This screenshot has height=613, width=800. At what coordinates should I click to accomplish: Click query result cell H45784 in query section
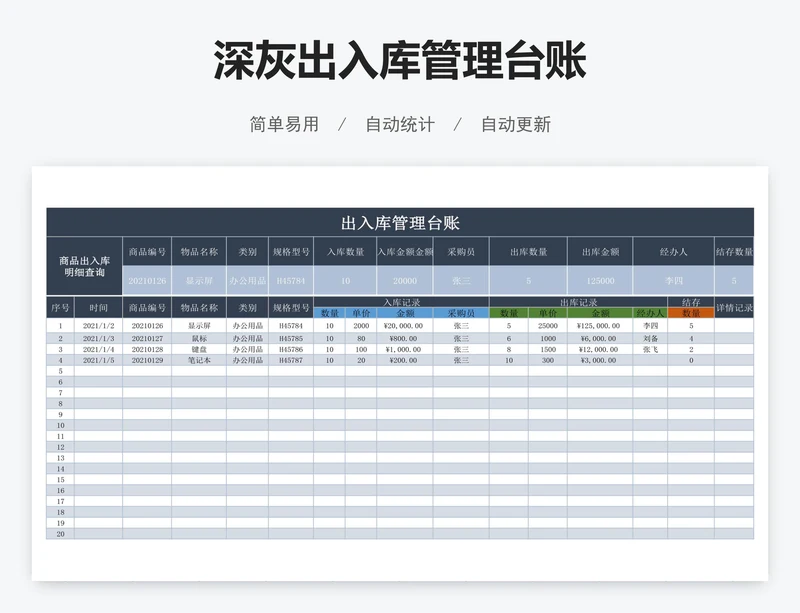(x=291, y=281)
